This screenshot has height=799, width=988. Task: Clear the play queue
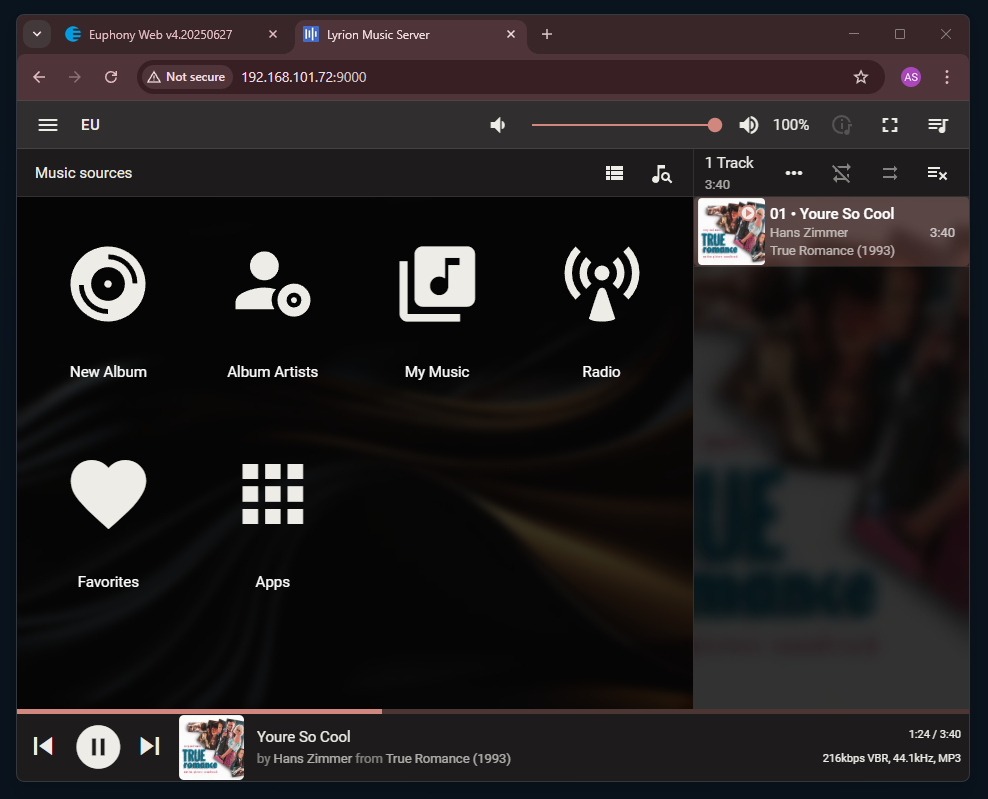[938, 173]
